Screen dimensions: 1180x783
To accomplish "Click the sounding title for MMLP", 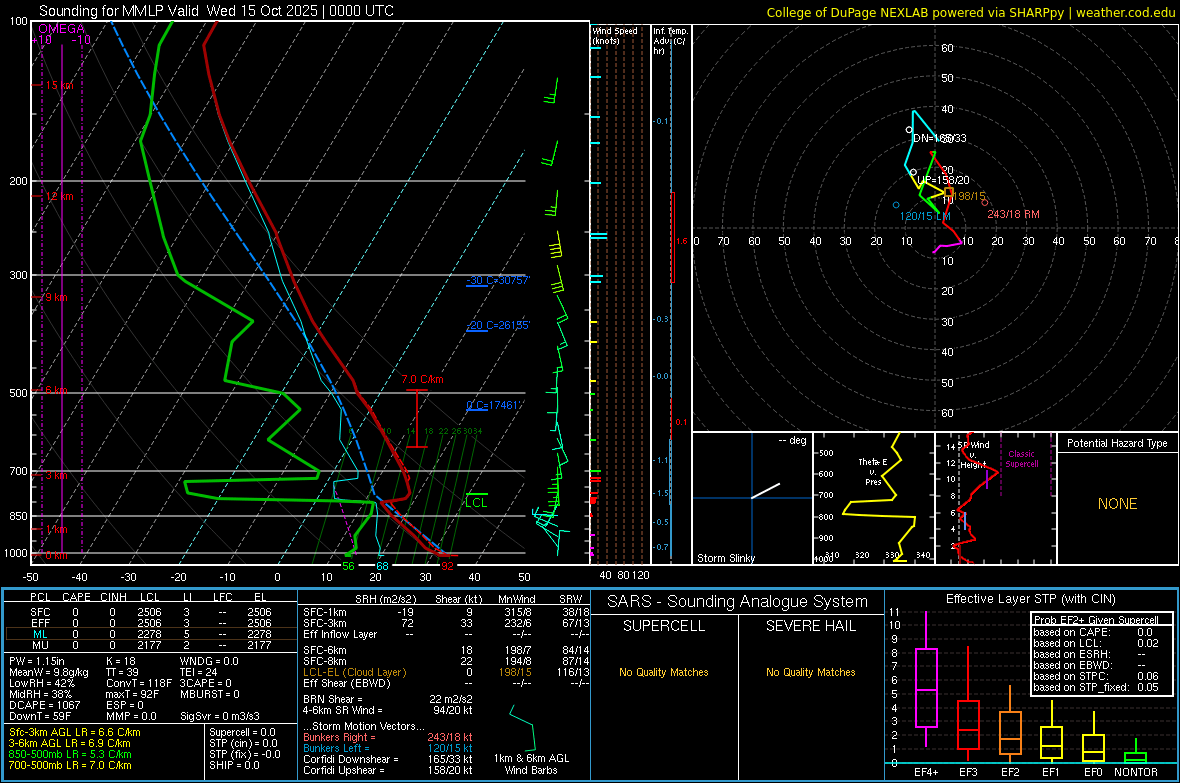I will click(216, 11).
